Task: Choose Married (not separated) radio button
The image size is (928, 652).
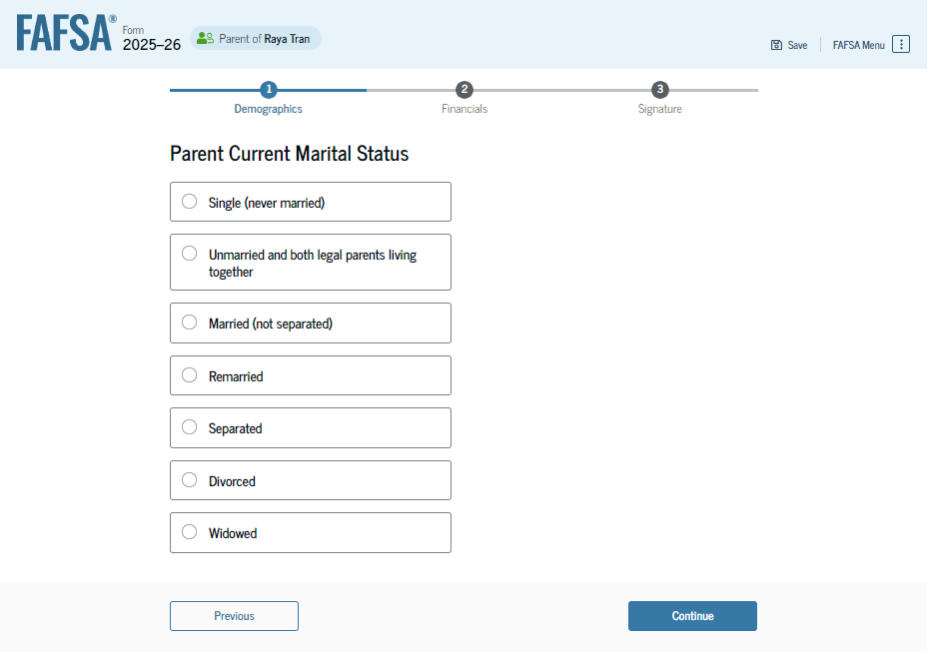Action: 190,323
